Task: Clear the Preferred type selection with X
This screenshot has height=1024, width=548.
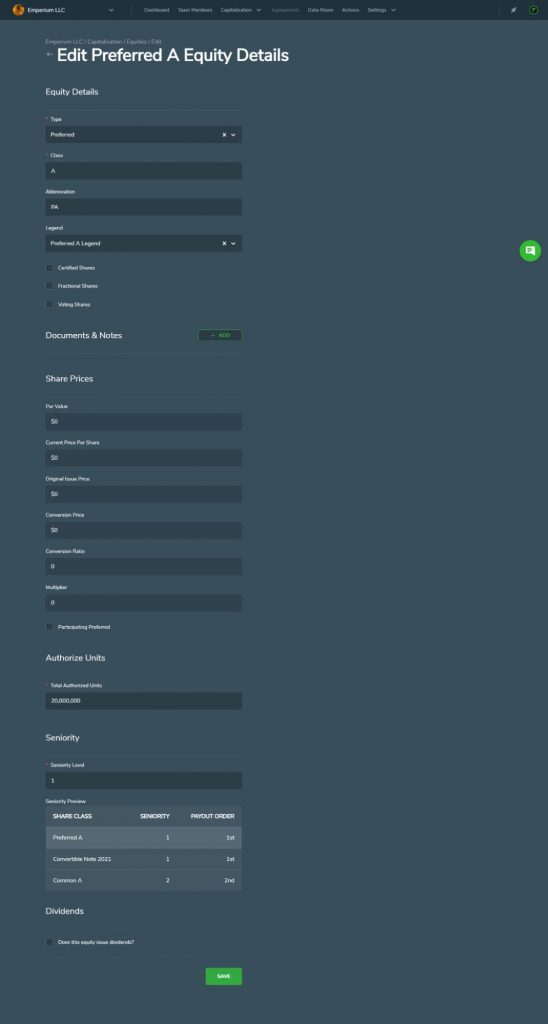Action: [x=224, y=135]
